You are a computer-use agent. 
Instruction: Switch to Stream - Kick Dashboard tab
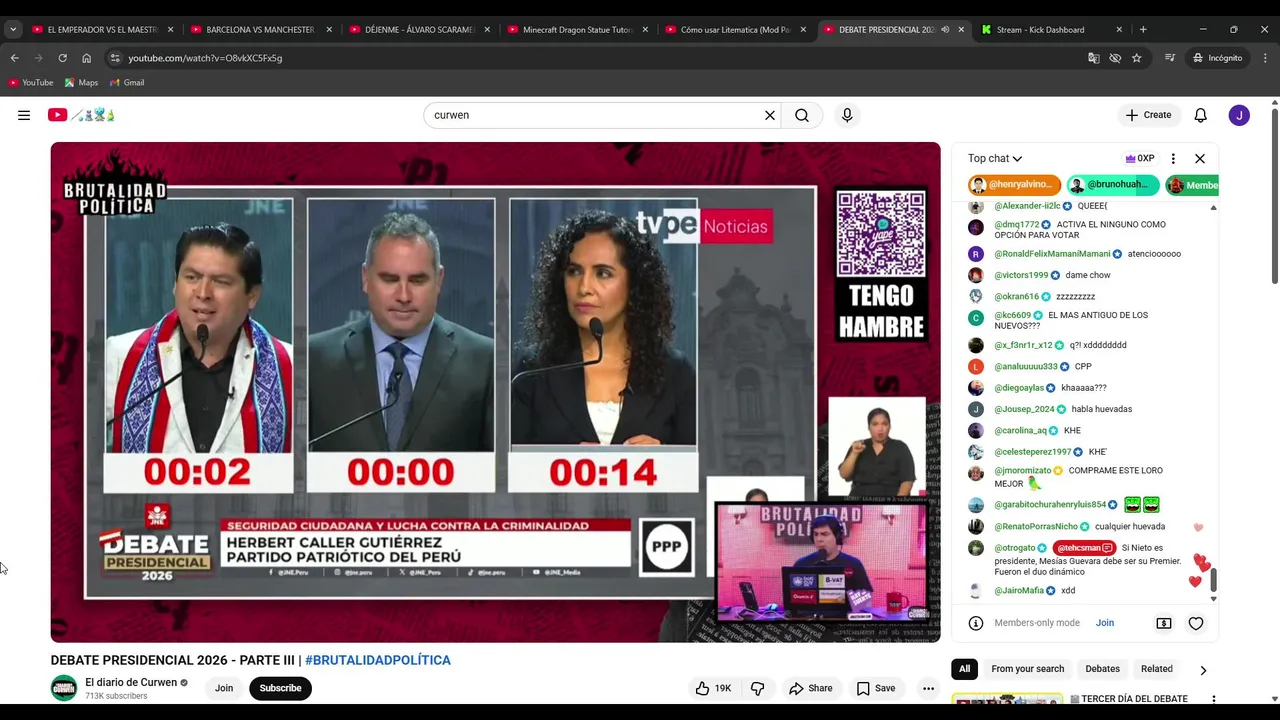tap(1050, 30)
